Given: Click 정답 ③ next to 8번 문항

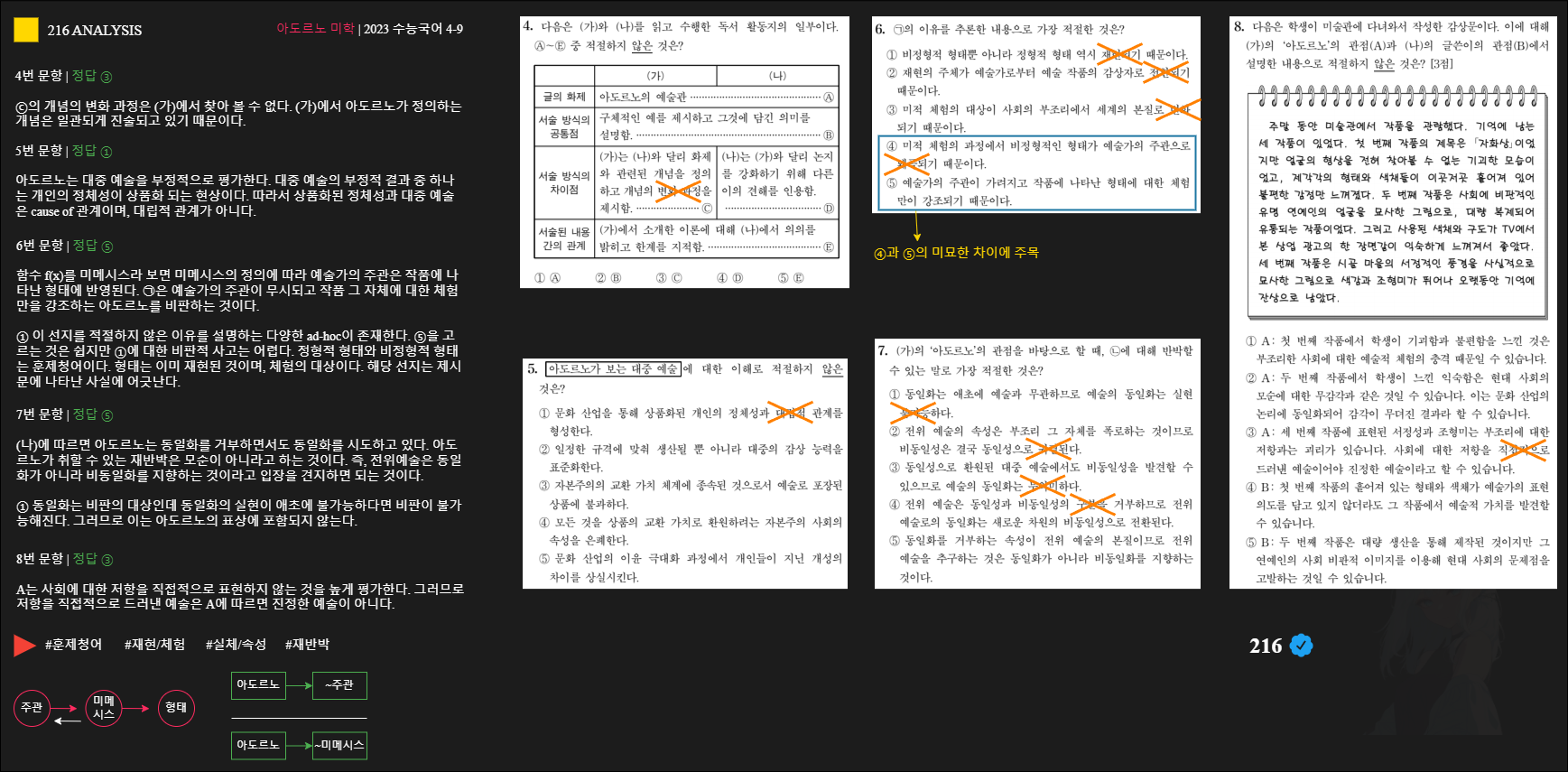Looking at the screenshot, I should (93, 559).
